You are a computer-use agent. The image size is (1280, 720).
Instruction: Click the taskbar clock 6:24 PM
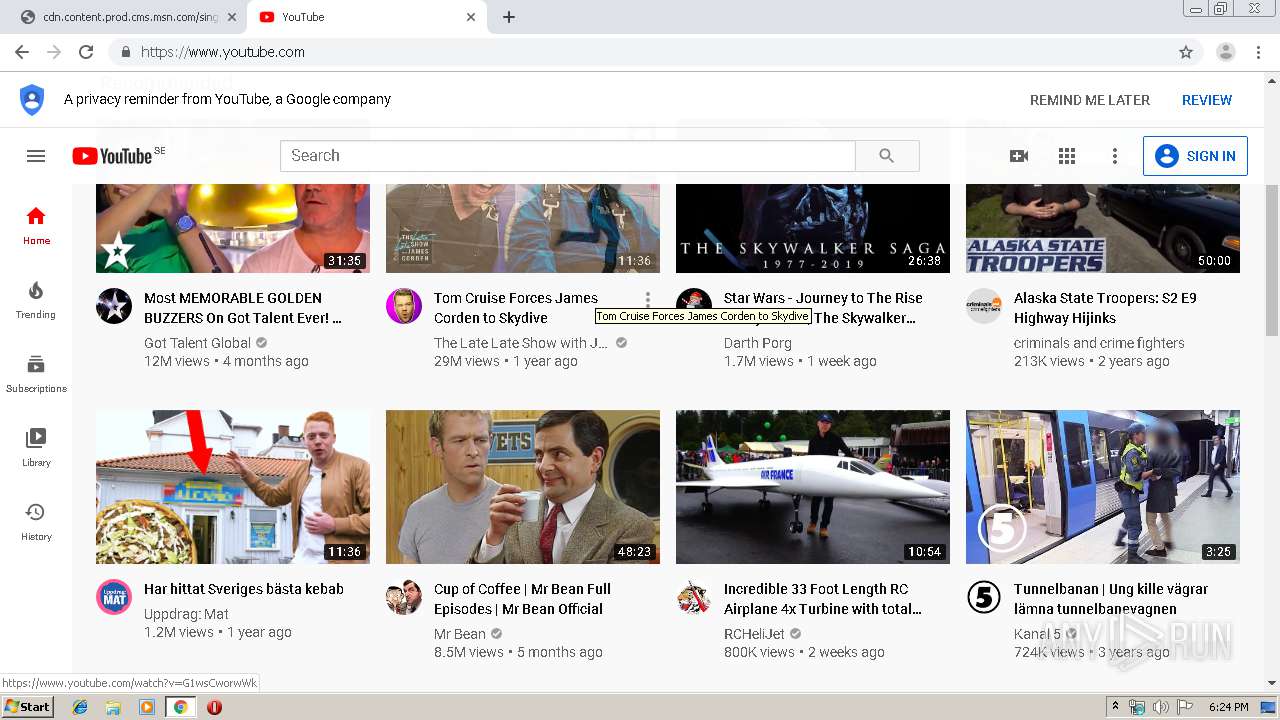click(x=1229, y=707)
